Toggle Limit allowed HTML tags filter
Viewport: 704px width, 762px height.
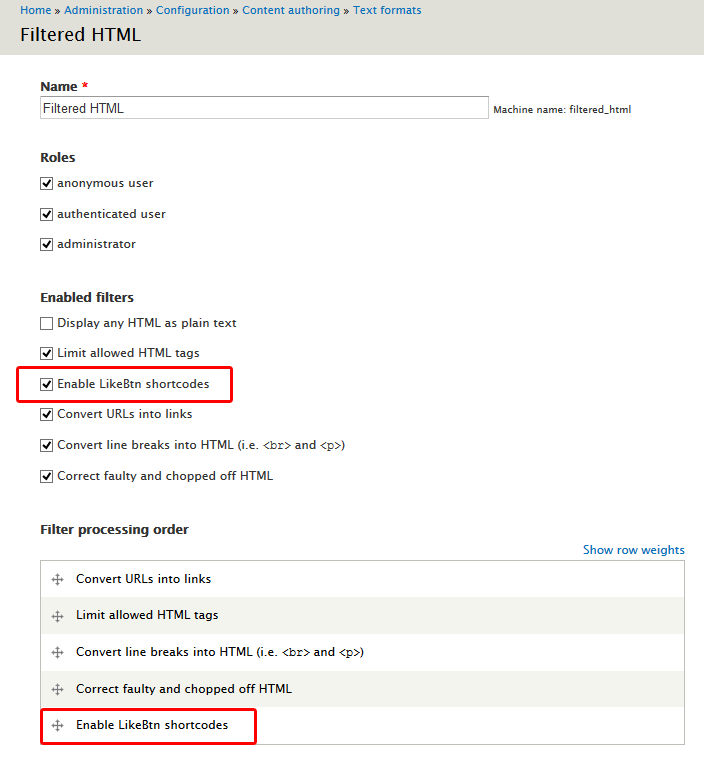pyautogui.click(x=46, y=353)
